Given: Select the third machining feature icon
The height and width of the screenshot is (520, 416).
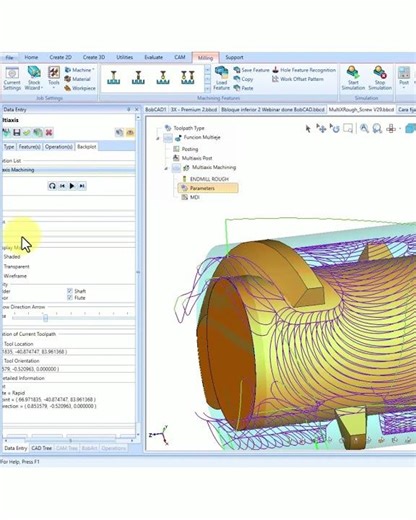Looking at the screenshot, I should [x=163, y=77].
